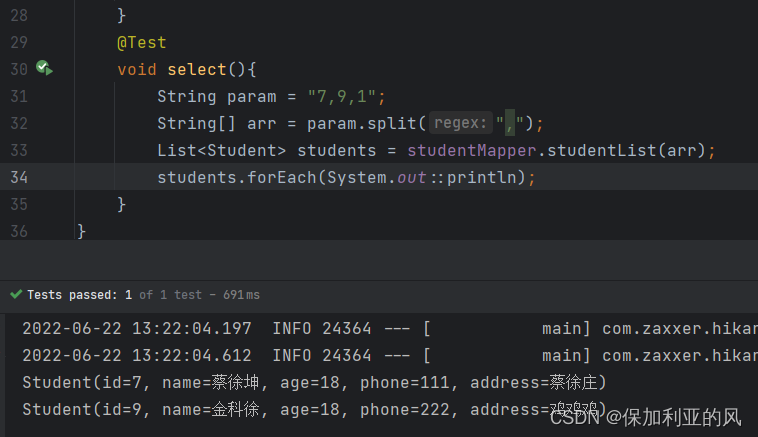
Task: Click line number 31 in the gutter
Action: [18, 97]
